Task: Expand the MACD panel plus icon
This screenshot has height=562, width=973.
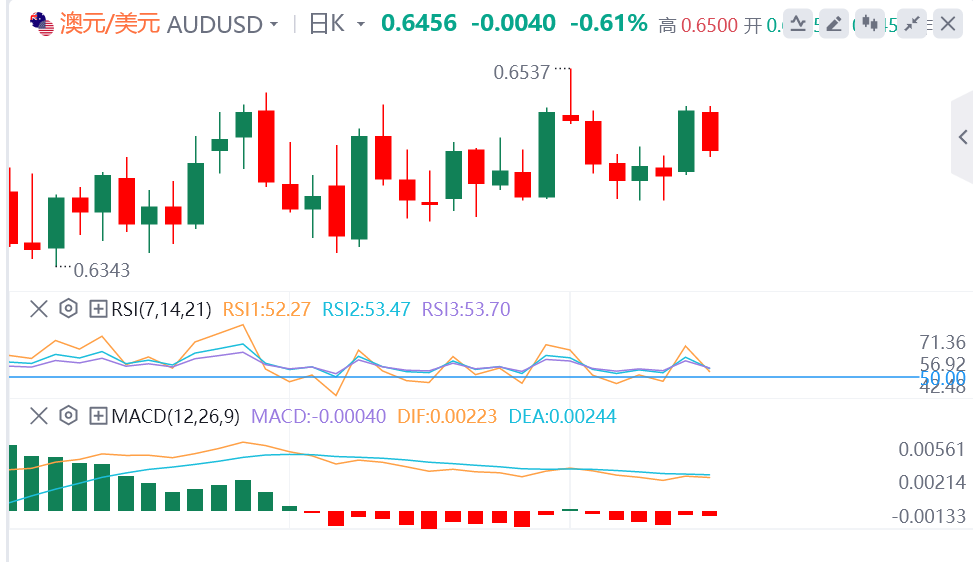Action: tap(98, 416)
